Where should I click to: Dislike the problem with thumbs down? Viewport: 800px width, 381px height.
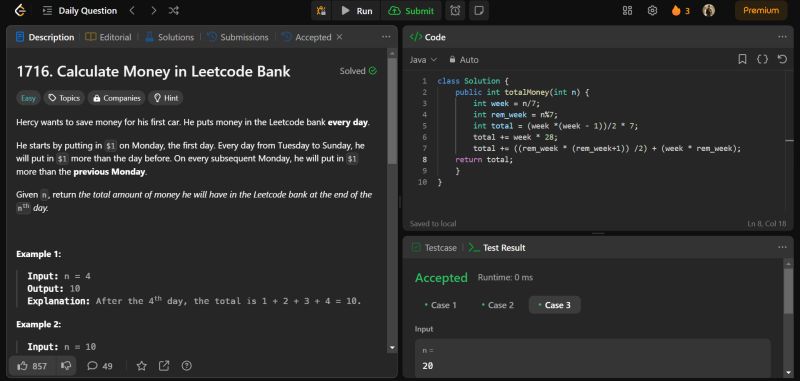[x=66, y=365]
